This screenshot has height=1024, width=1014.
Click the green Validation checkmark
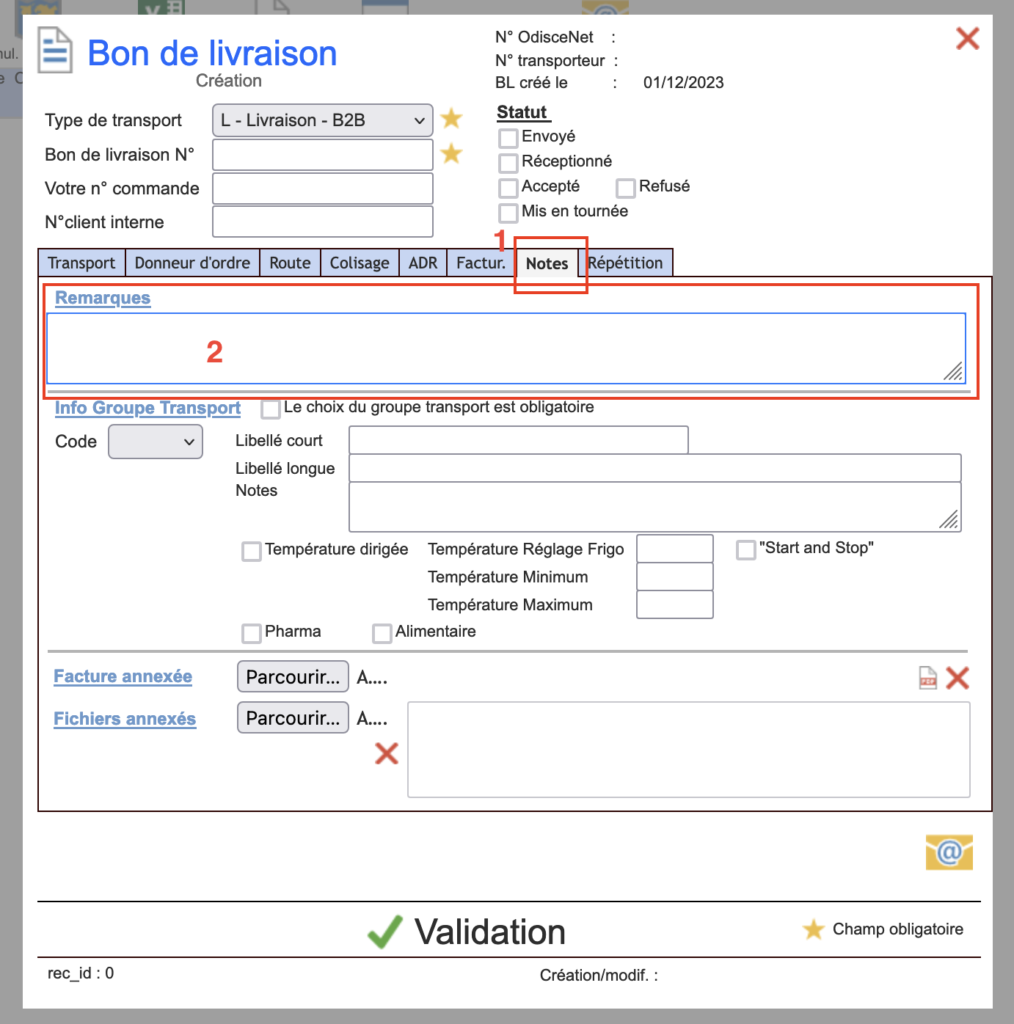385,931
